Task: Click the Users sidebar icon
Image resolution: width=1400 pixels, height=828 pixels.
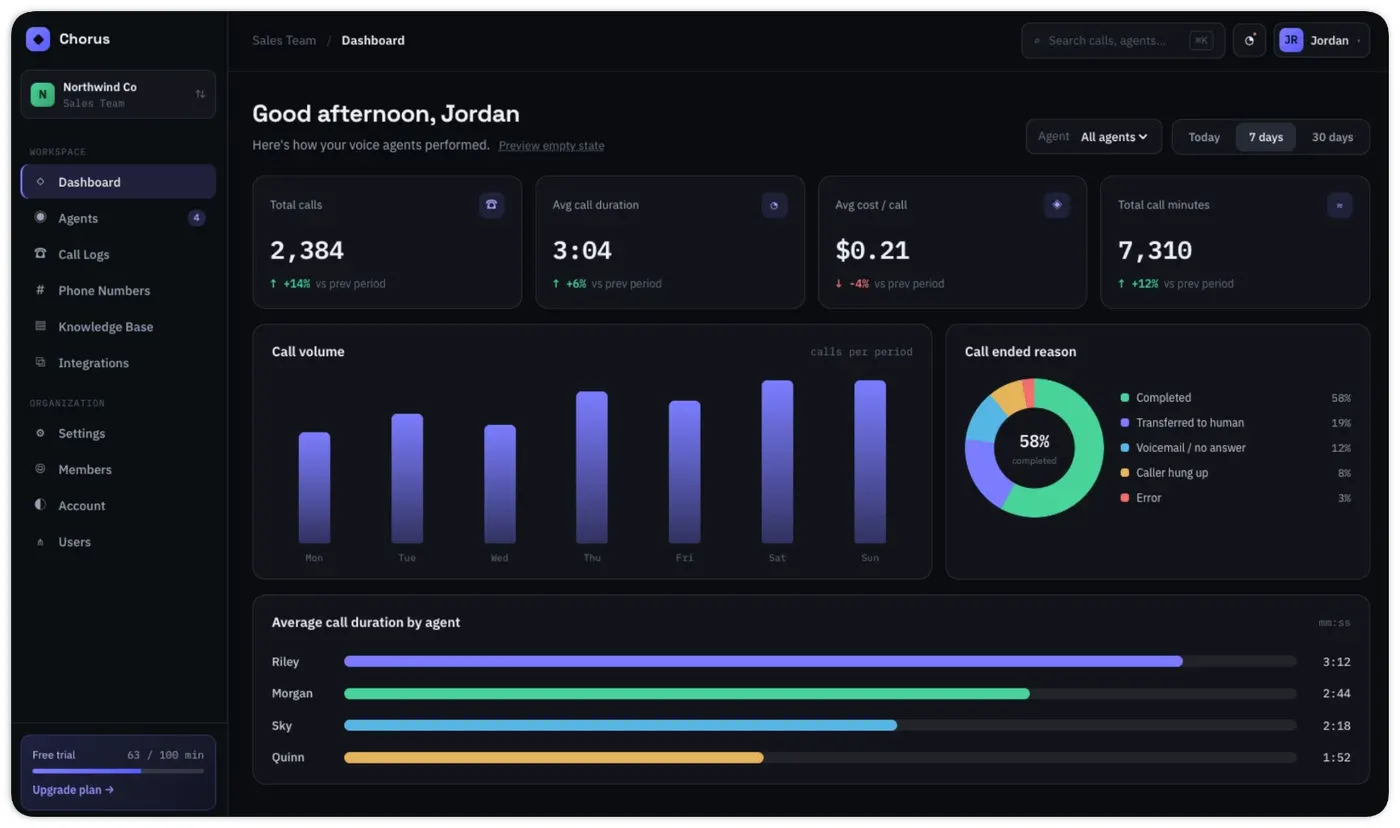Action: coord(40,541)
